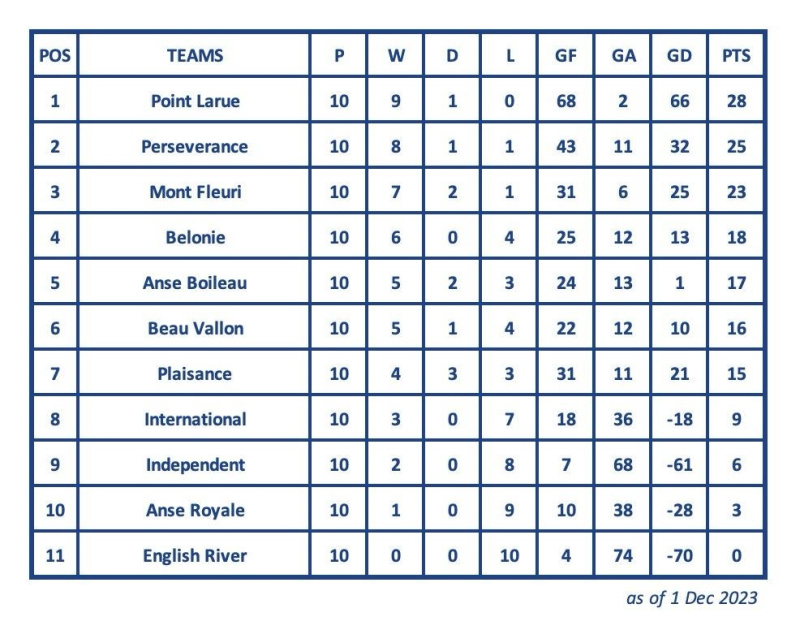Viewport: 800px width, 630px height.
Task: Select the Perseverance team cell
Action: click(x=194, y=146)
